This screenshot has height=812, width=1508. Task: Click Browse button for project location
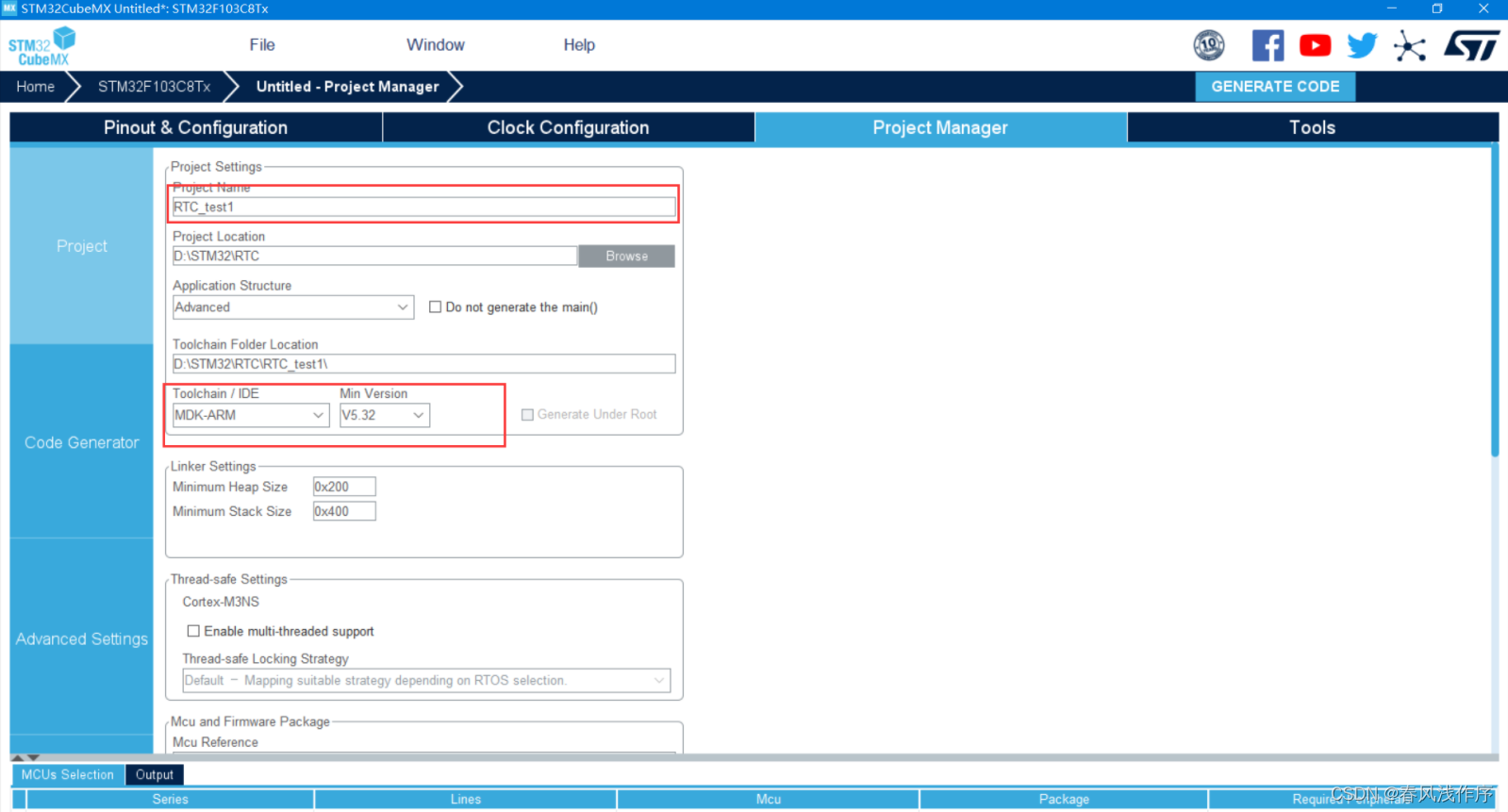coord(626,257)
